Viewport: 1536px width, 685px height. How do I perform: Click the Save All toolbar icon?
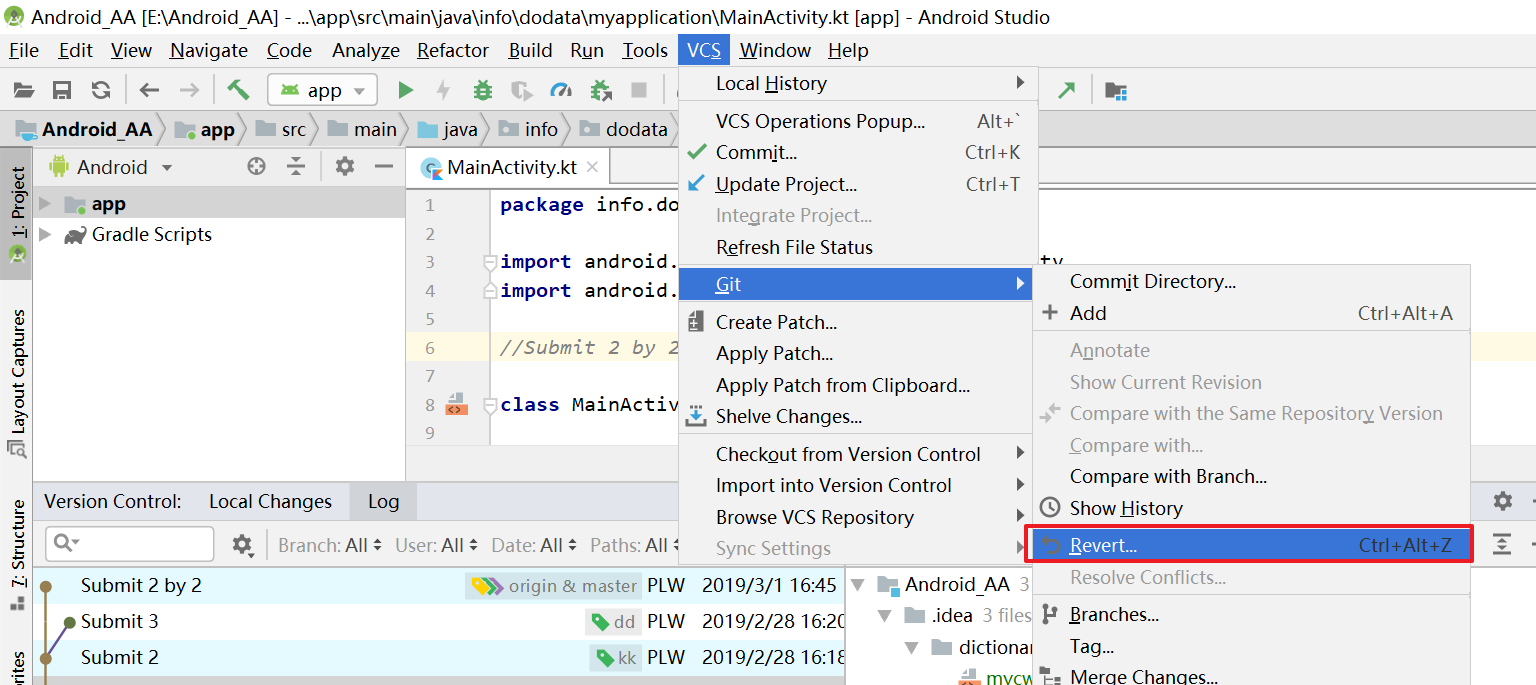point(62,91)
